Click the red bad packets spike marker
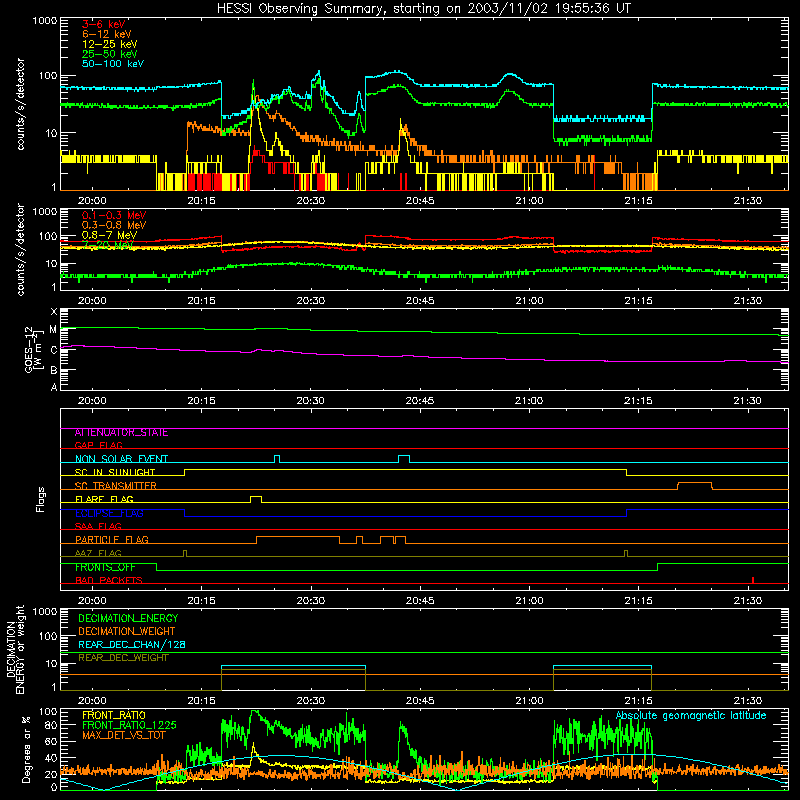The height and width of the screenshot is (800, 800). coord(753,580)
